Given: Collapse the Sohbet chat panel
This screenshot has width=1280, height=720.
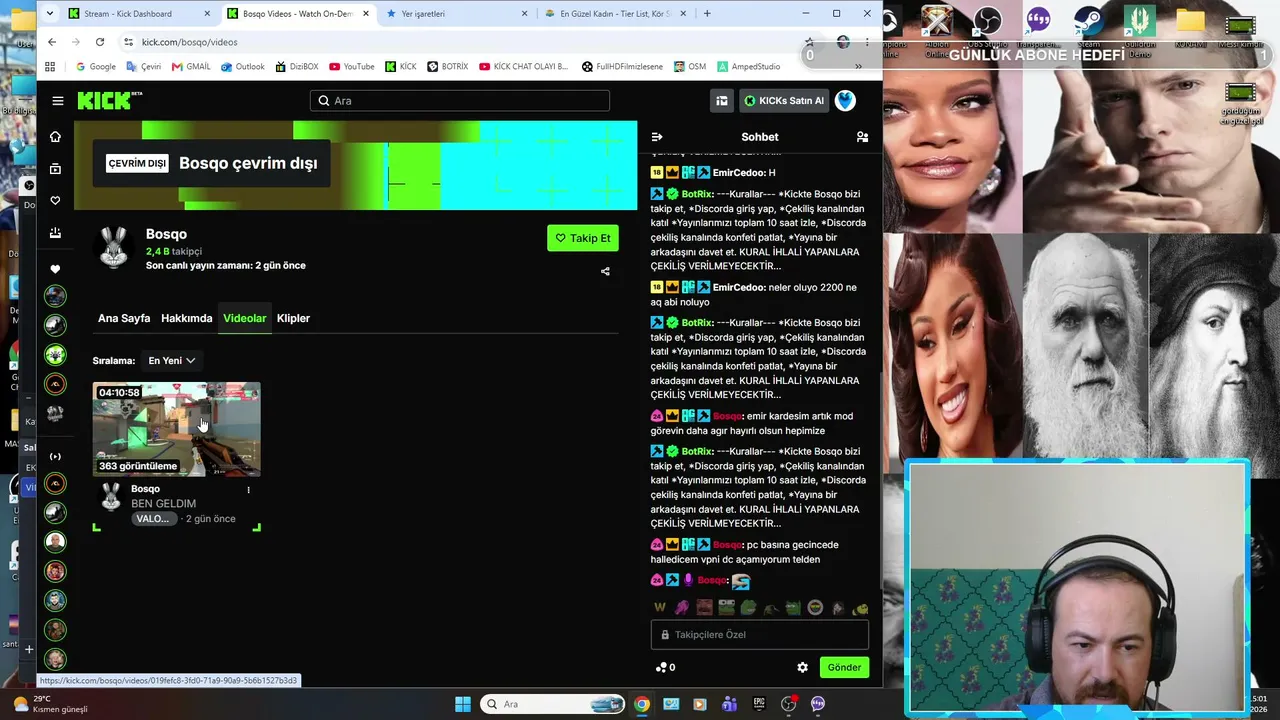Looking at the screenshot, I should click(x=657, y=137).
